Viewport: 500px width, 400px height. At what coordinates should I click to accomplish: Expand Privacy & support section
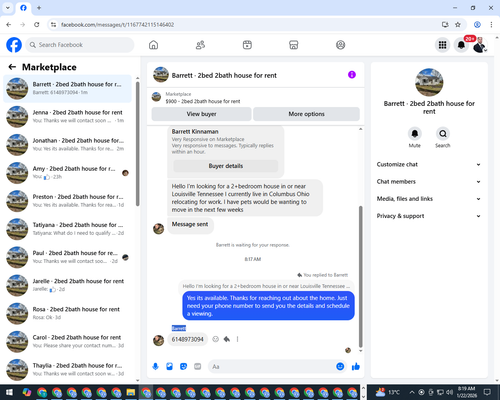pyautogui.click(x=429, y=216)
